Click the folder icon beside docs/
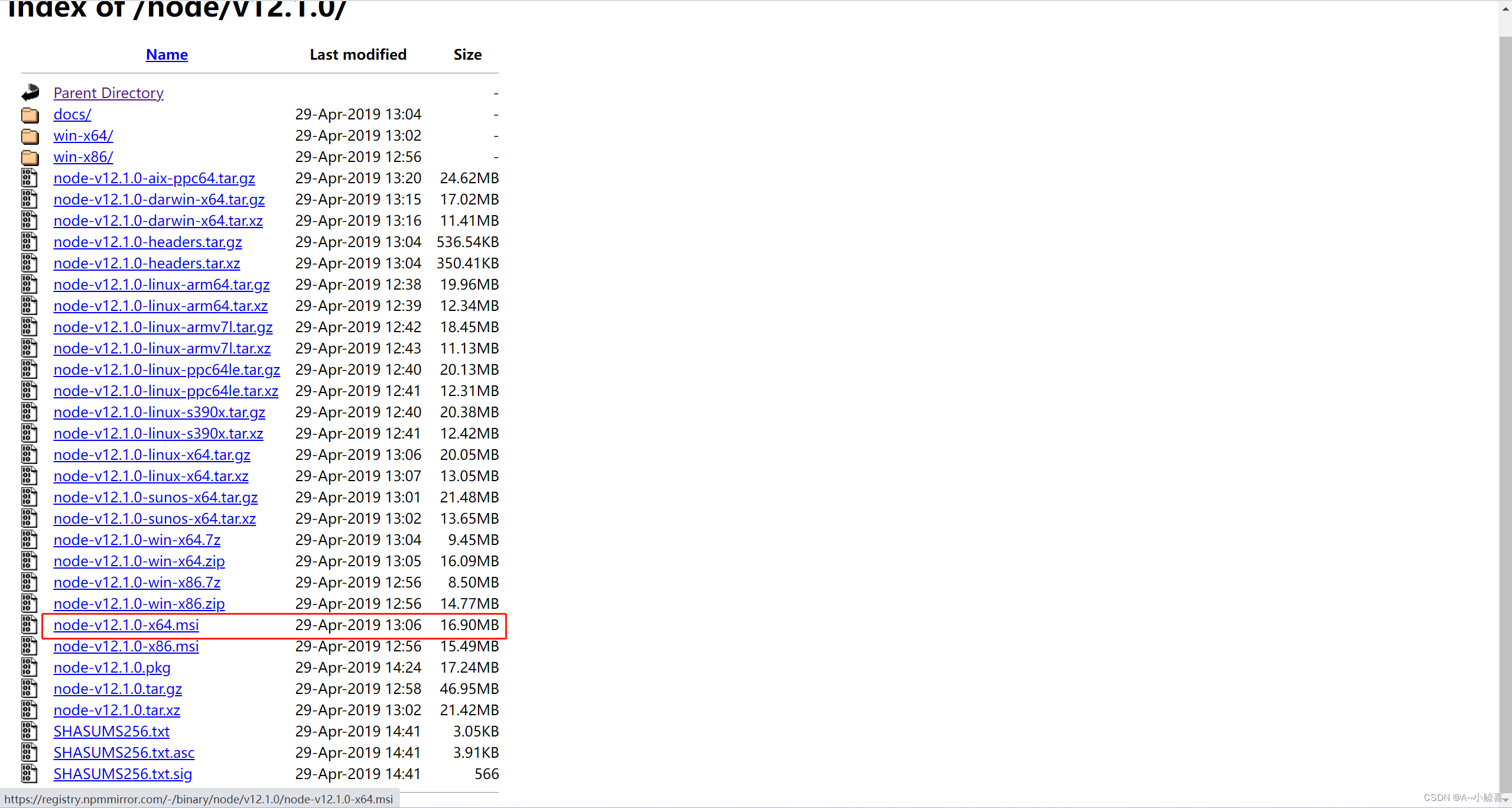The width and height of the screenshot is (1512, 808). [30, 115]
